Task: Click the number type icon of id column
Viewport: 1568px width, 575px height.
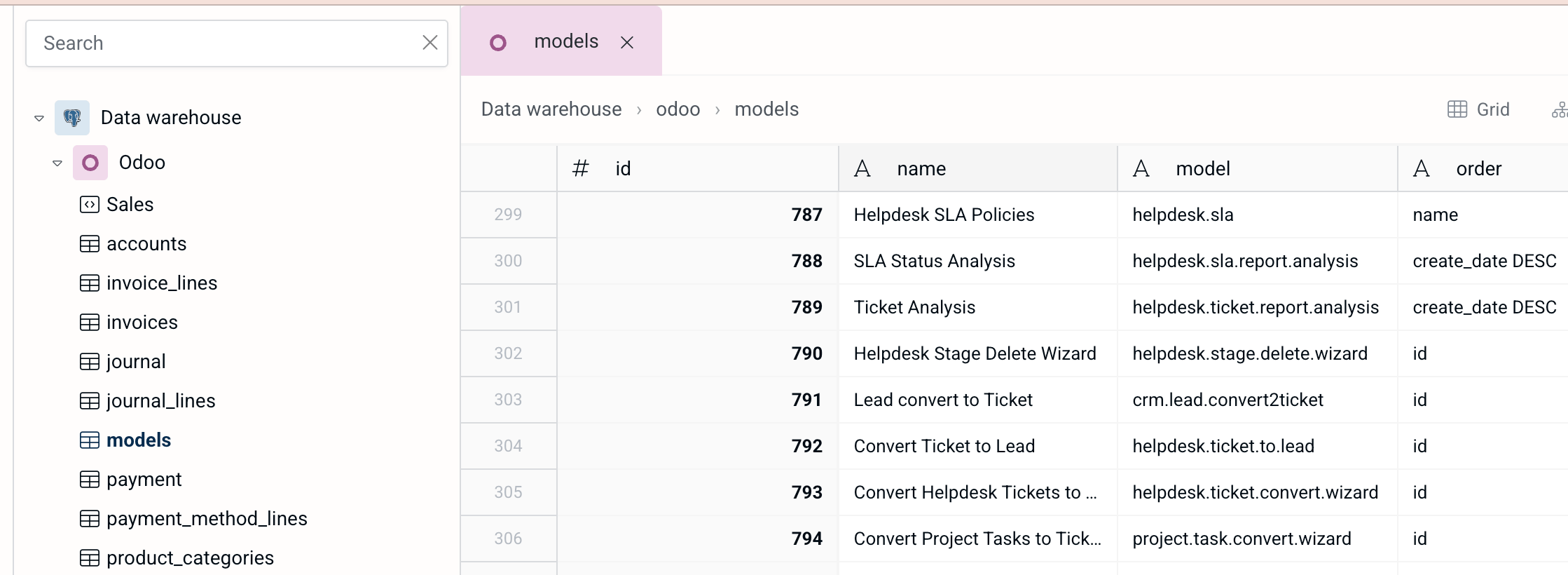Action: click(x=581, y=168)
